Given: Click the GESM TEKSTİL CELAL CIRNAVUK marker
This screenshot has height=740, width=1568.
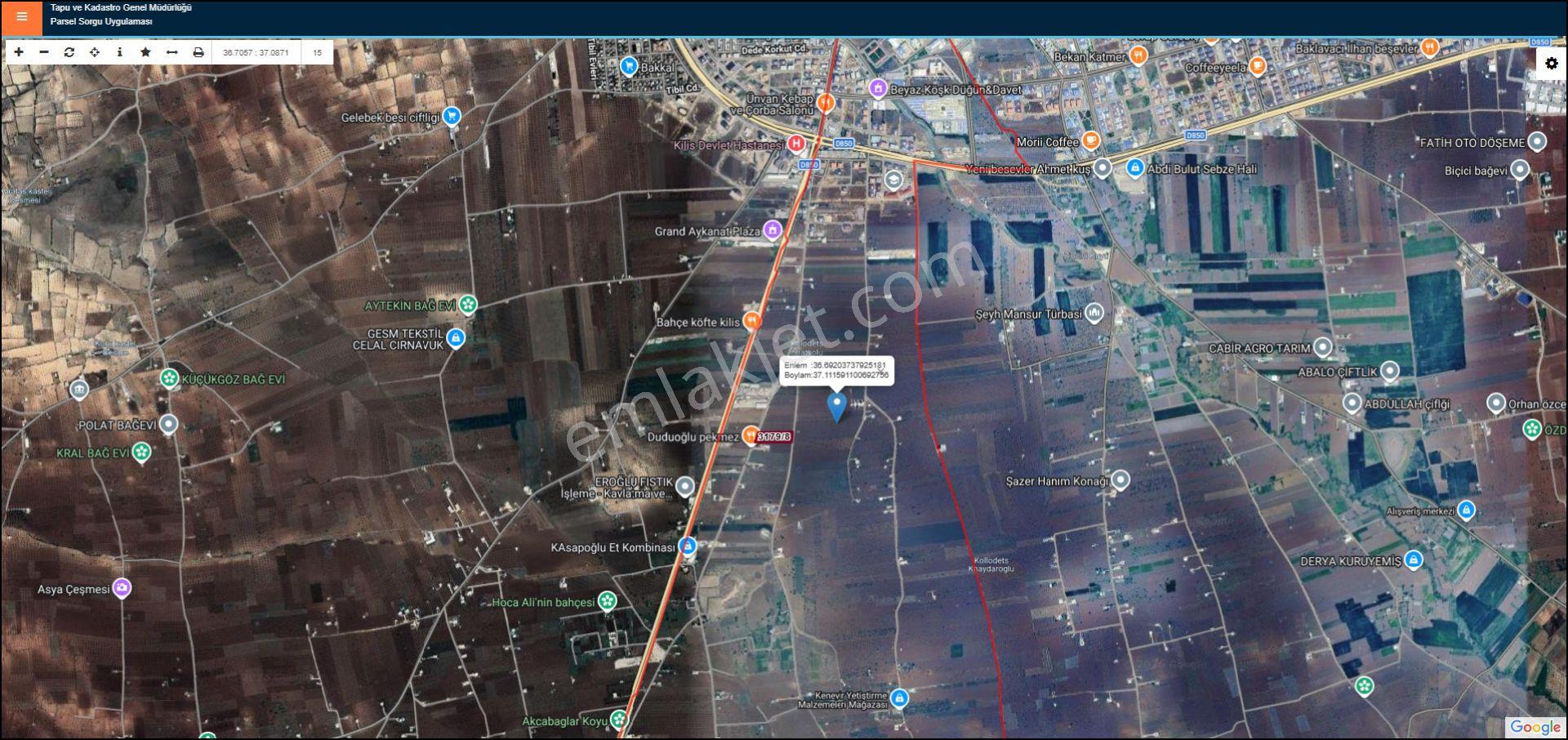Looking at the screenshot, I should click(x=456, y=337).
